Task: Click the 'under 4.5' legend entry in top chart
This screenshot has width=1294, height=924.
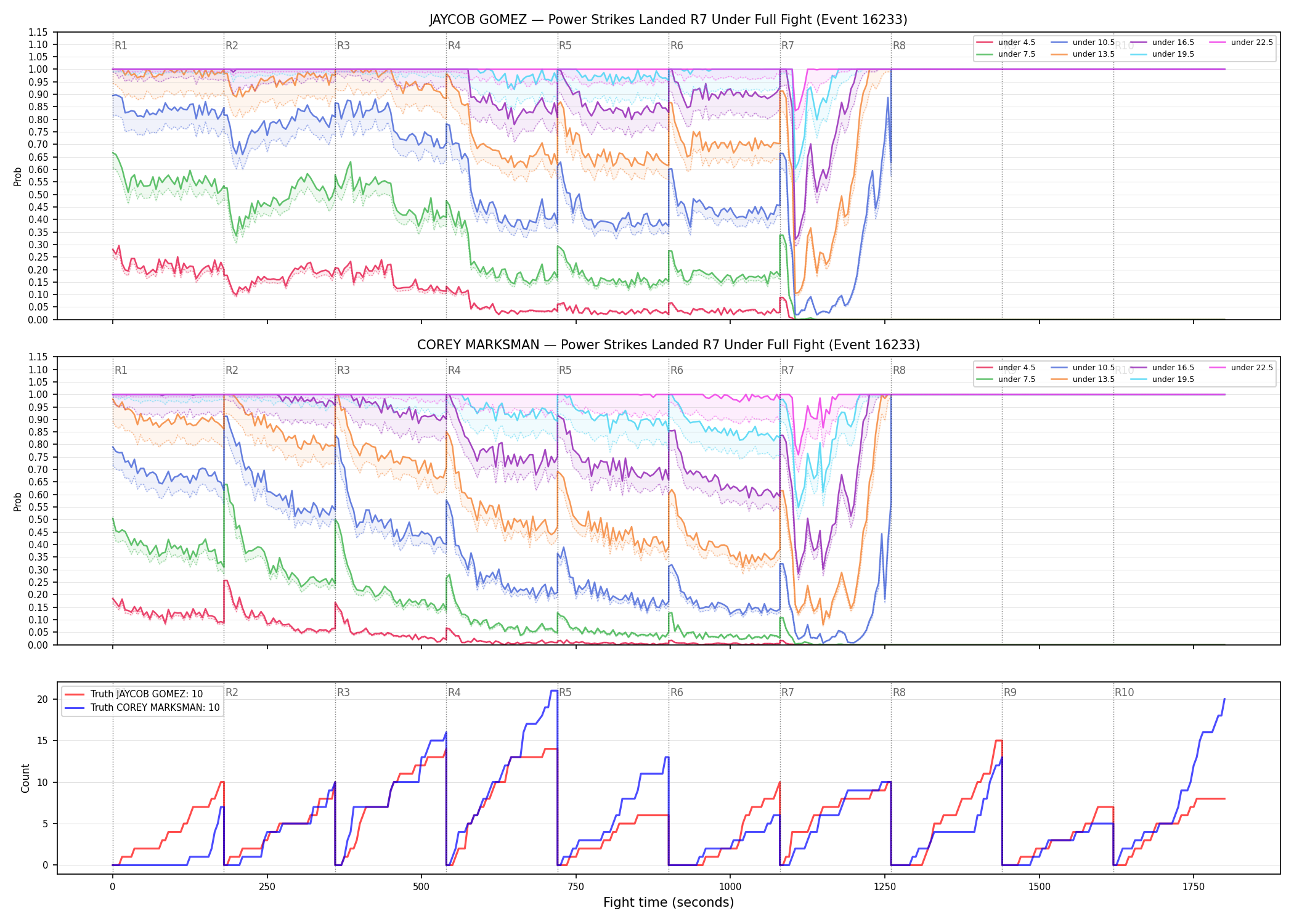Action: (1006, 43)
